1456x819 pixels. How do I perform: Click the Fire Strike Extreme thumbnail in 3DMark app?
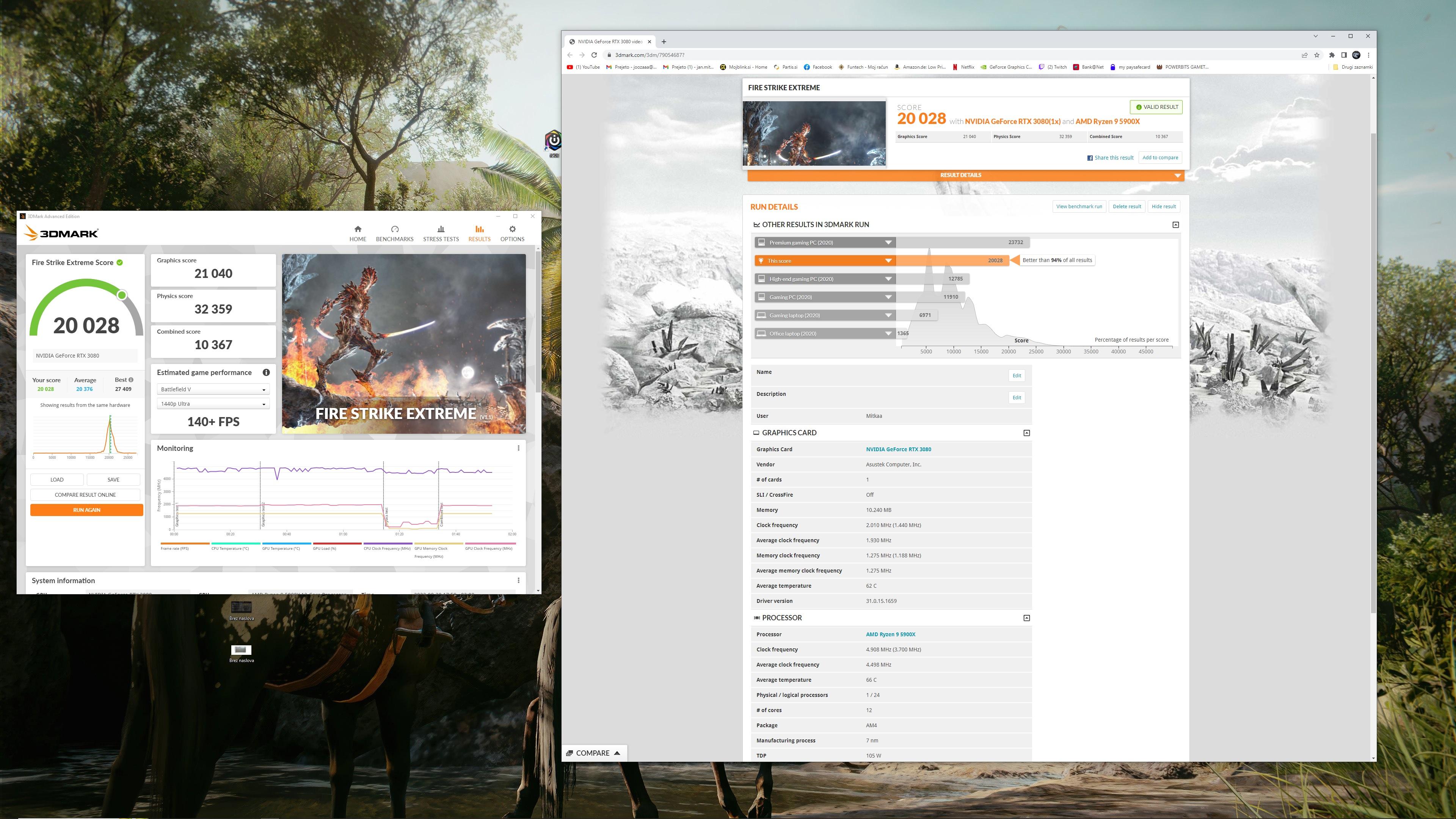coord(403,344)
